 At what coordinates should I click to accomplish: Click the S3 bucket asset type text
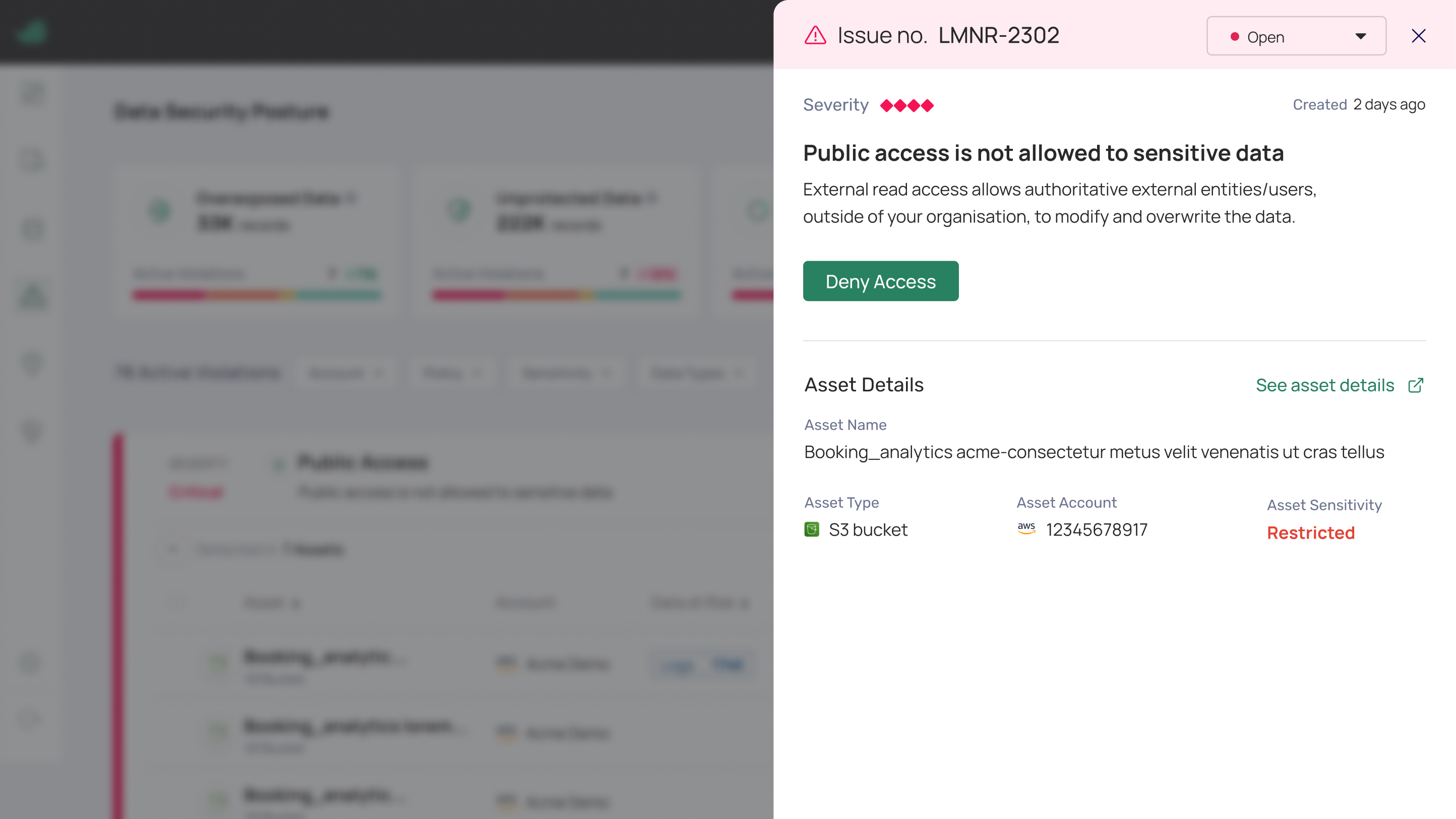pyautogui.click(x=868, y=530)
